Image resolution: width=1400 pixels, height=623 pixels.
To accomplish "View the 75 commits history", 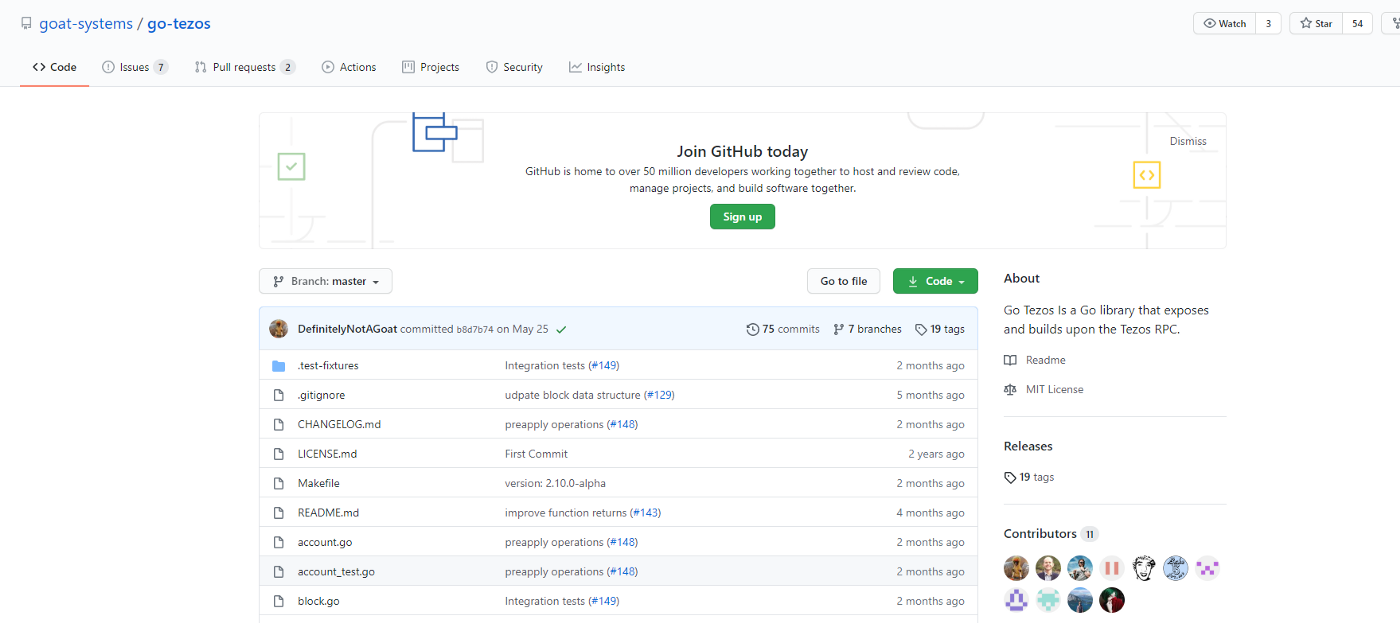I will [783, 329].
